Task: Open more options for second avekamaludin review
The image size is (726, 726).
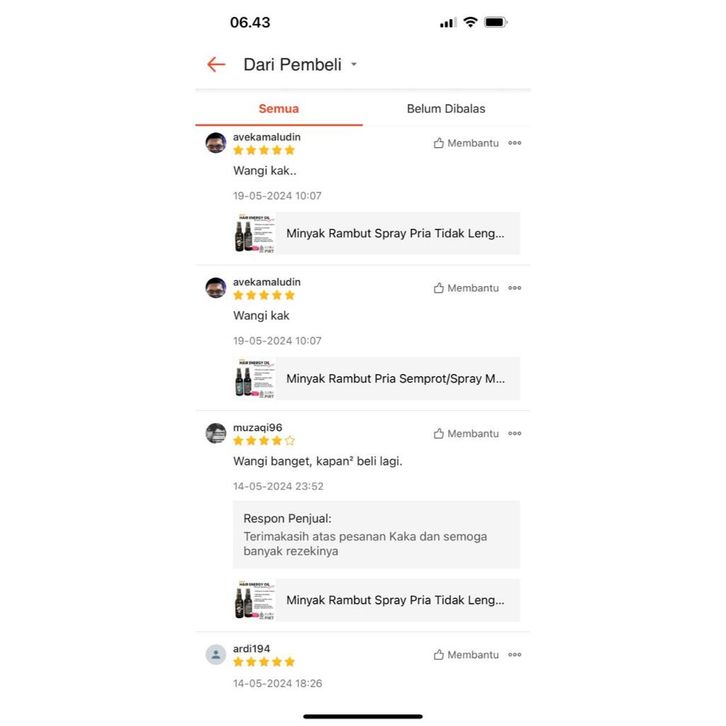Action: coord(514,288)
